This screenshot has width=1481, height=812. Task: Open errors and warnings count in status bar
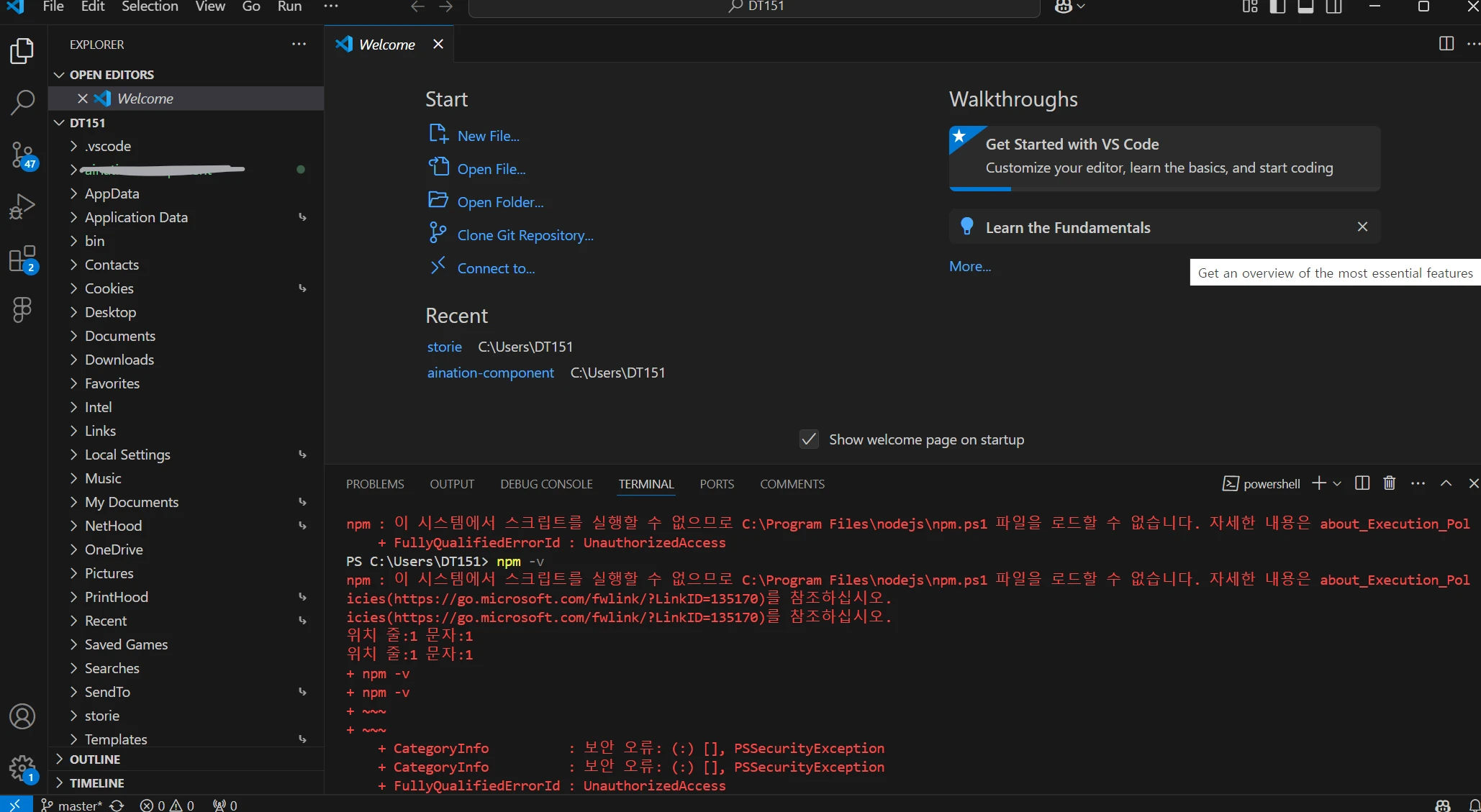[x=167, y=806]
